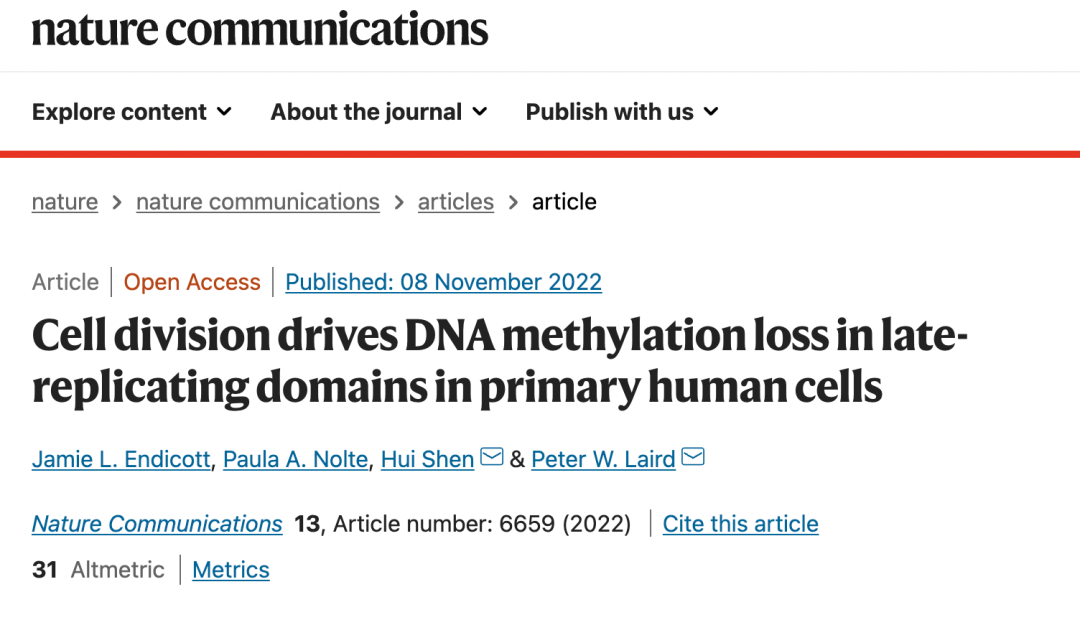Click the envelope icon after Peter W. Laird
This screenshot has width=1080, height=630.
pyautogui.click(x=693, y=458)
